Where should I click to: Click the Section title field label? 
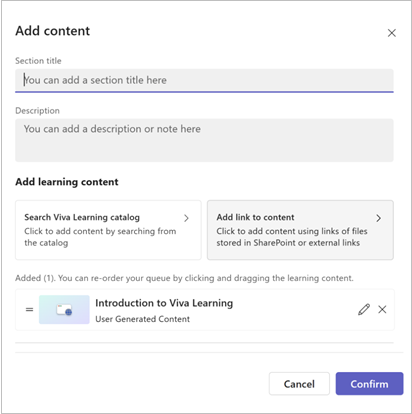pyautogui.click(x=38, y=61)
